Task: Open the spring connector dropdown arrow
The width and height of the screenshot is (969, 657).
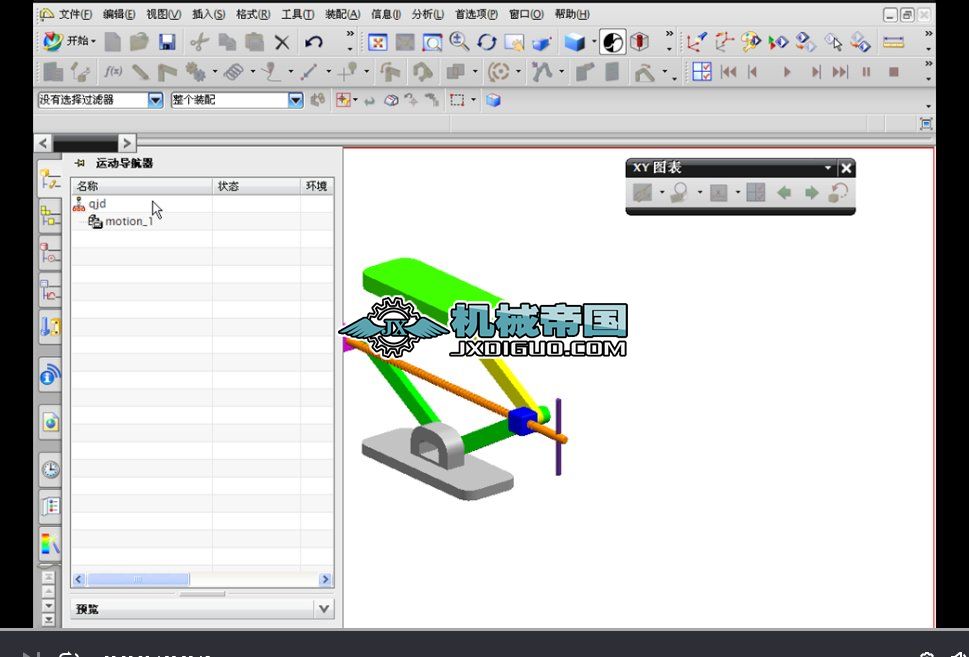Action: (253, 72)
